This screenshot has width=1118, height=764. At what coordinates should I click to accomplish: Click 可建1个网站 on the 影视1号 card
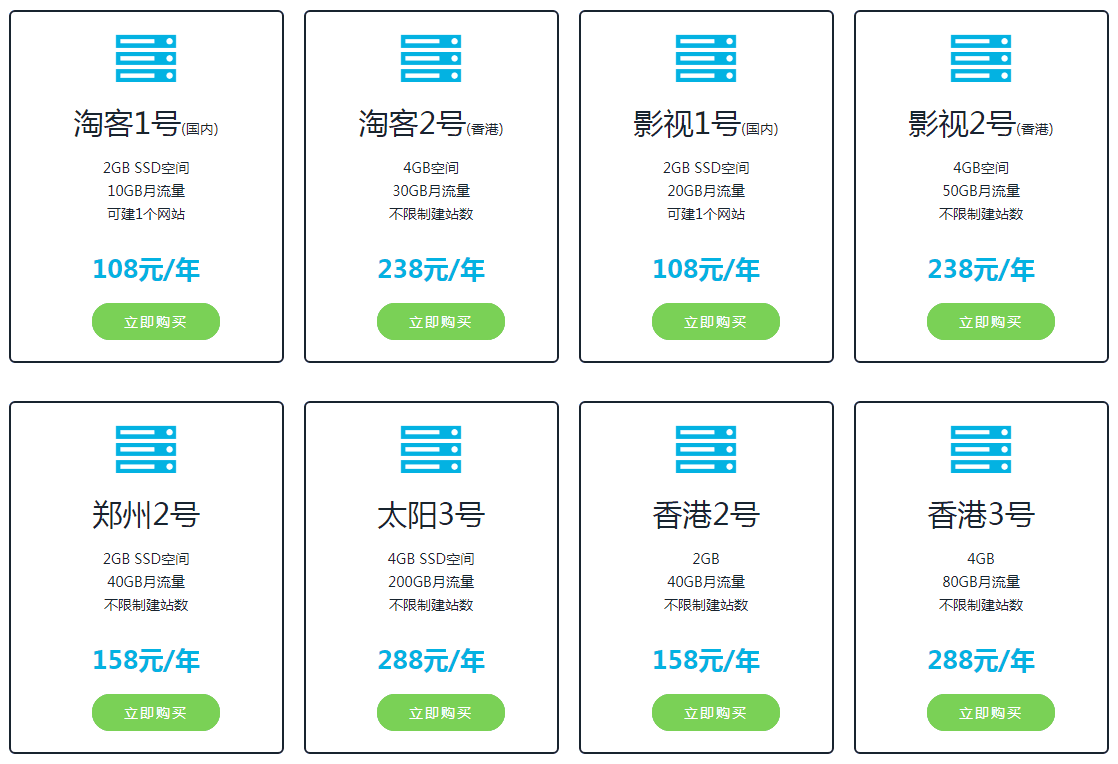[706, 214]
